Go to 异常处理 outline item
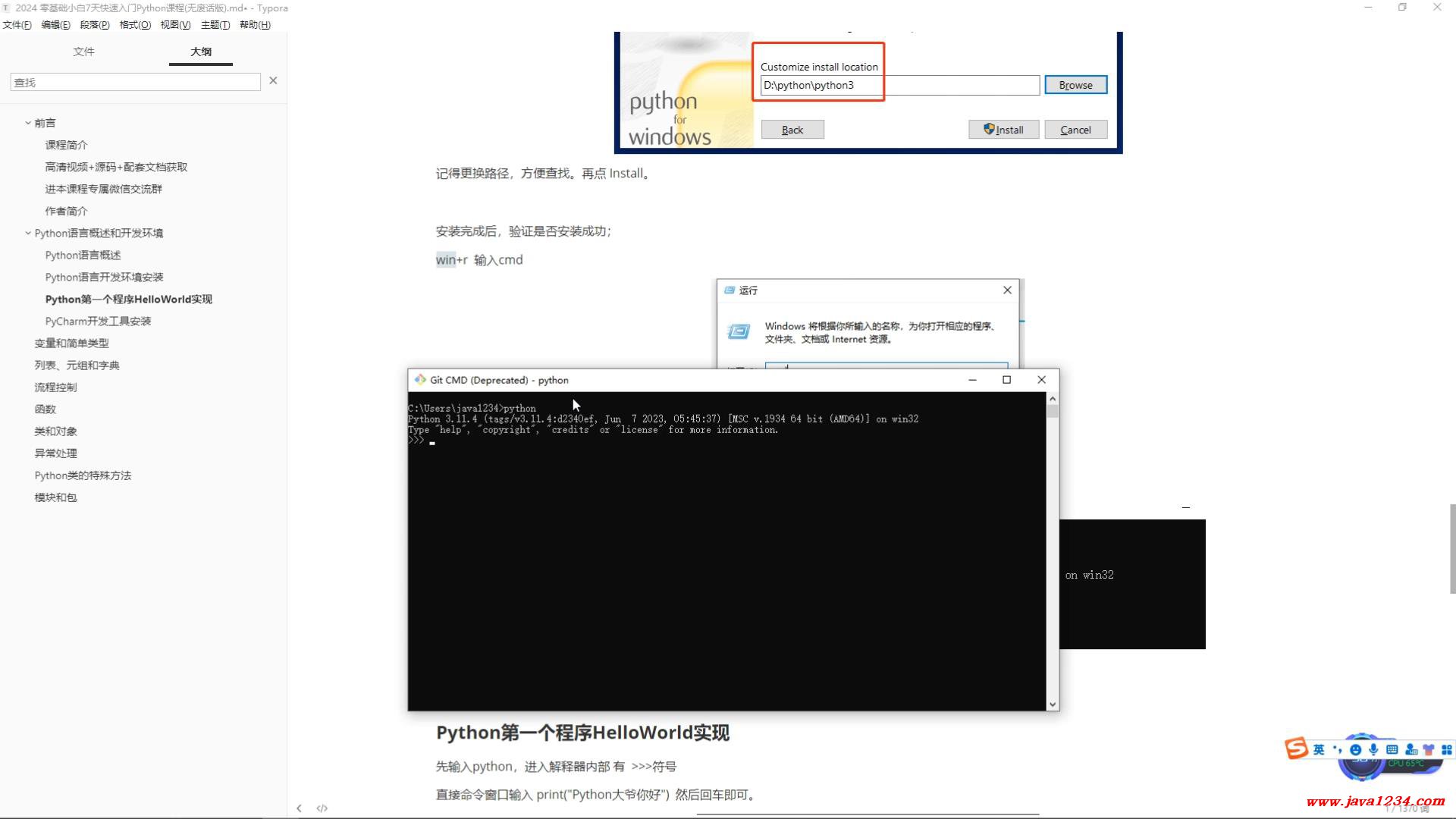Screen dimensions: 1456x819 click(x=55, y=453)
